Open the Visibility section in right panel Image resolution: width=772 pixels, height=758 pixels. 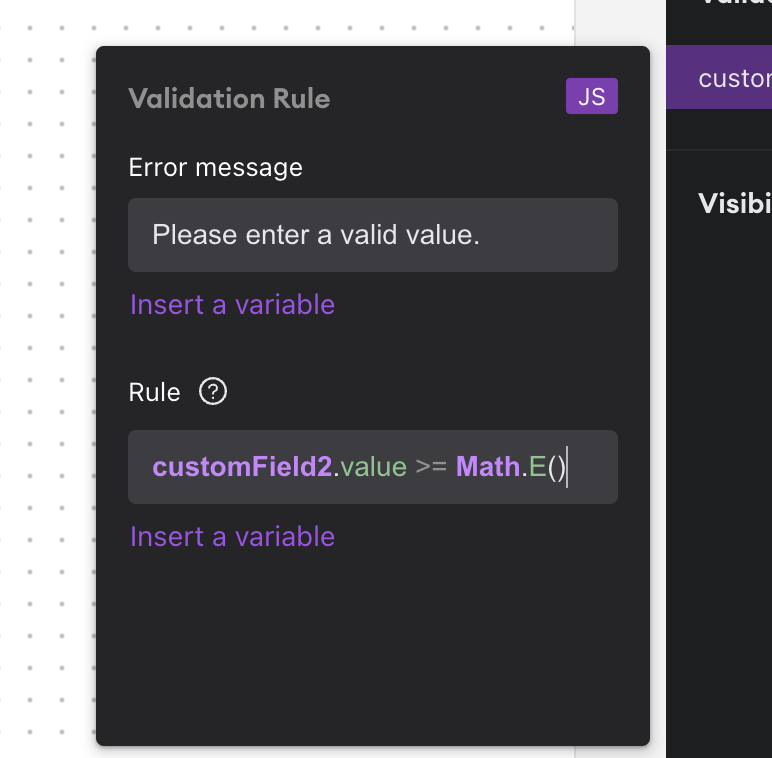pos(735,203)
